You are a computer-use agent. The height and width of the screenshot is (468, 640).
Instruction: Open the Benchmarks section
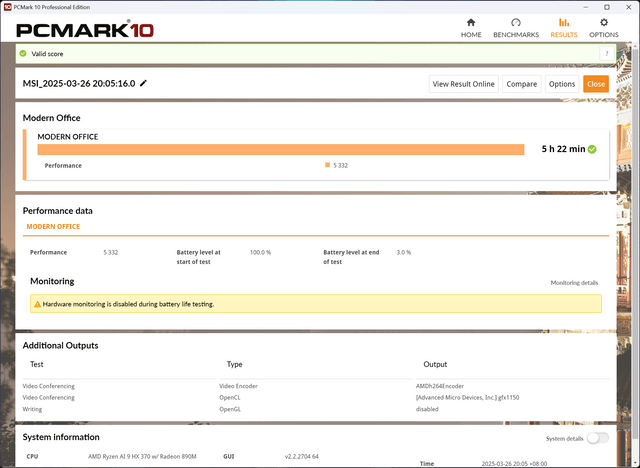pos(516,28)
